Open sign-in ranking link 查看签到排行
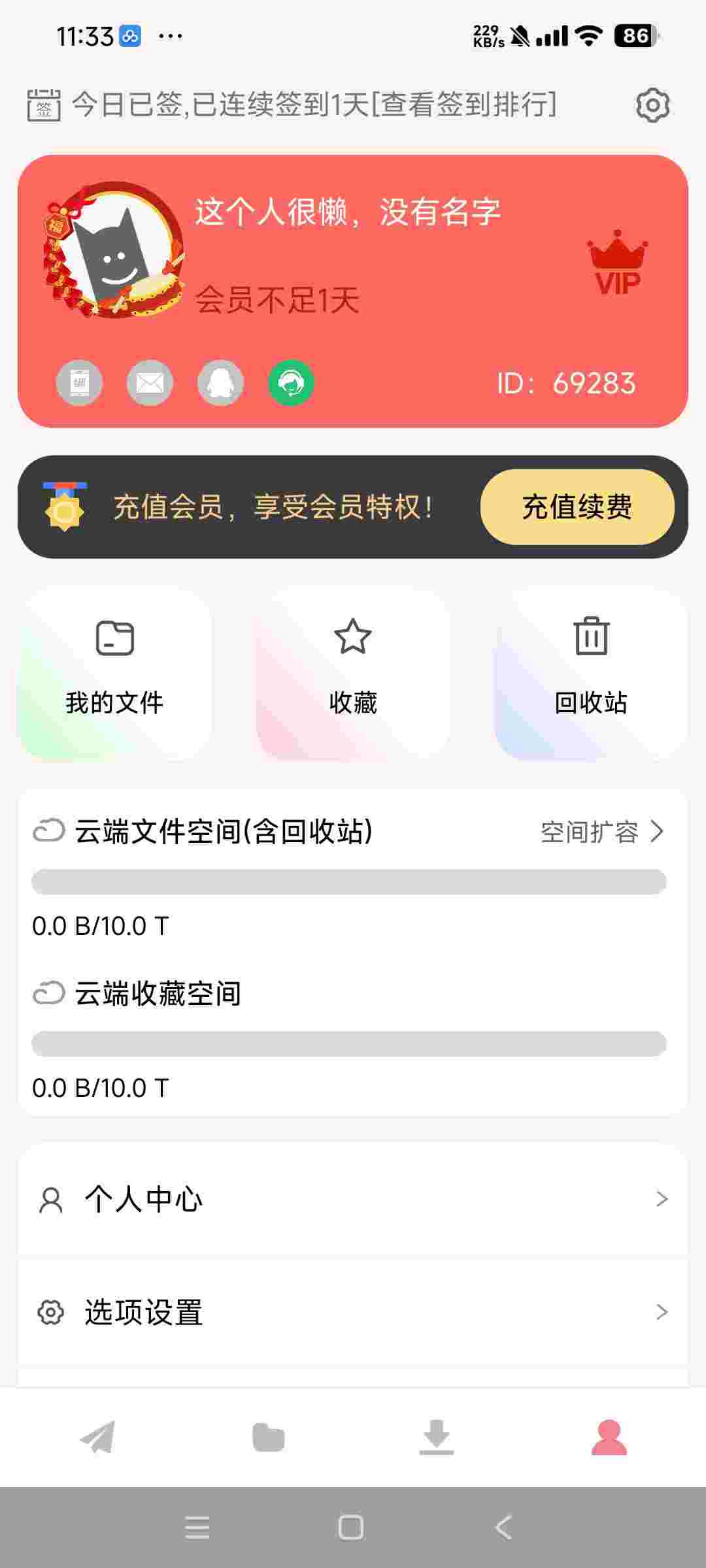This screenshot has width=706, height=1568. tap(465, 105)
